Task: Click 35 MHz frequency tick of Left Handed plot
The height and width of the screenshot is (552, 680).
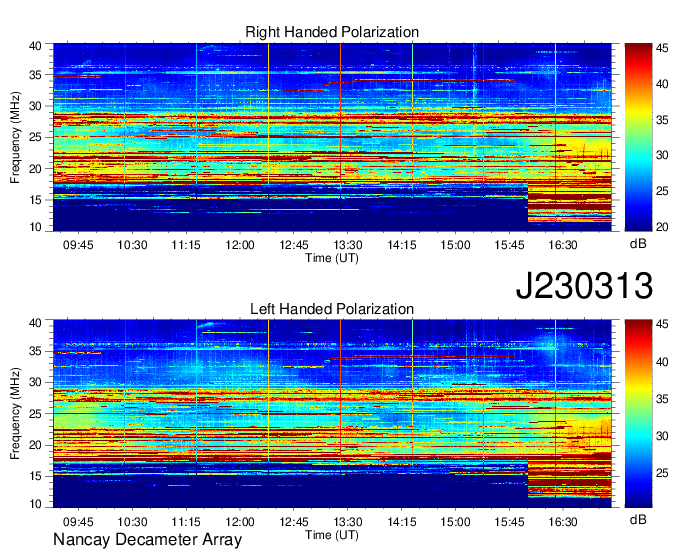Action: pyautogui.click(x=36, y=351)
